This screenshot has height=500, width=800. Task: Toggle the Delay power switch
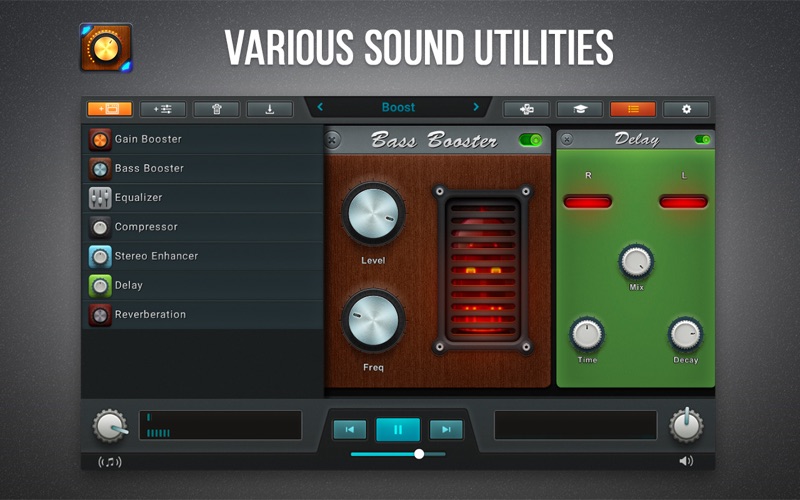[x=703, y=139]
